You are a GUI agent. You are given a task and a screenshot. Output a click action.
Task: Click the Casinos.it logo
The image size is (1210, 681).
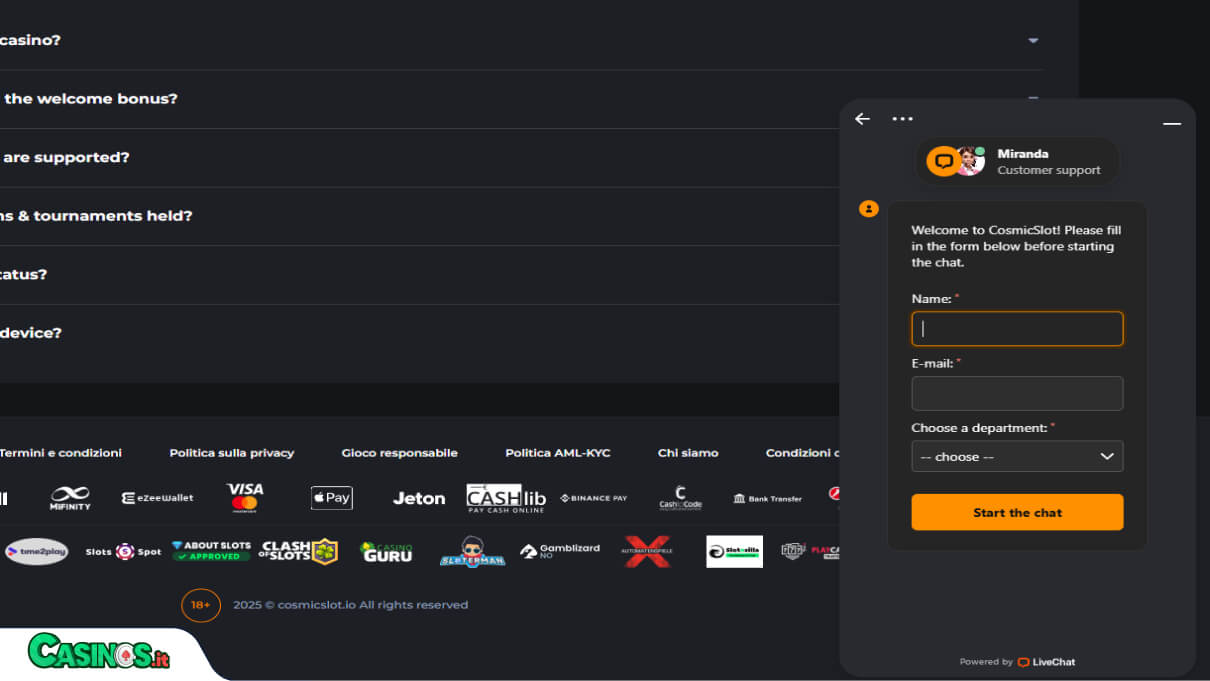pyautogui.click(x=98, y=652)
